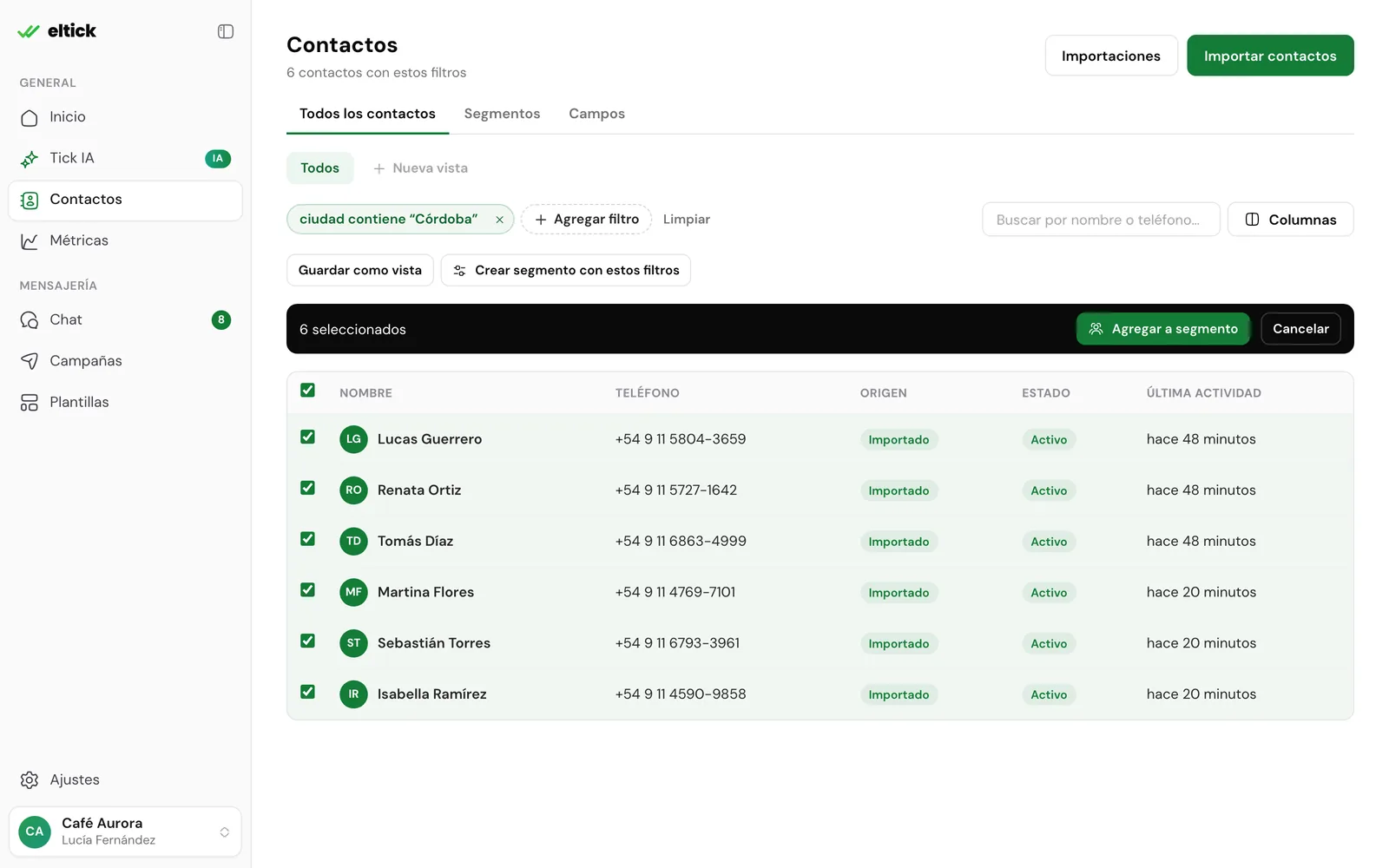1389x868 pixels.
Task: Click the Importar contactos button
Action: coord(1270,56)
